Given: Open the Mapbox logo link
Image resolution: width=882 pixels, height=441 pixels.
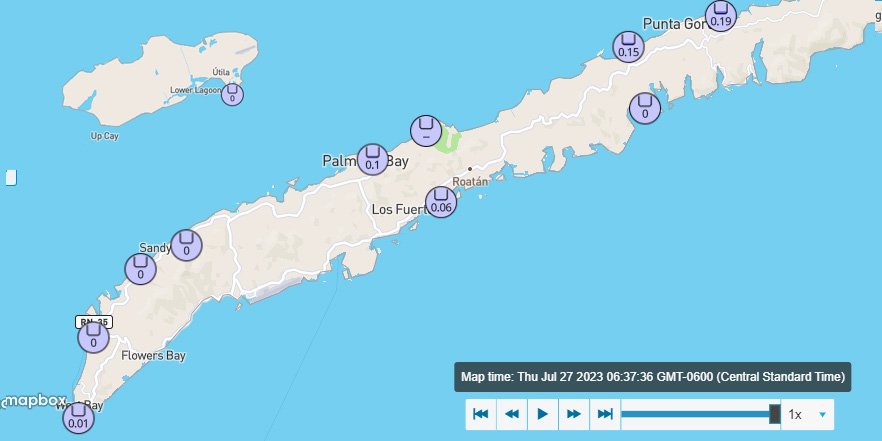Looking at the screenshot, I should coord(35,402).
